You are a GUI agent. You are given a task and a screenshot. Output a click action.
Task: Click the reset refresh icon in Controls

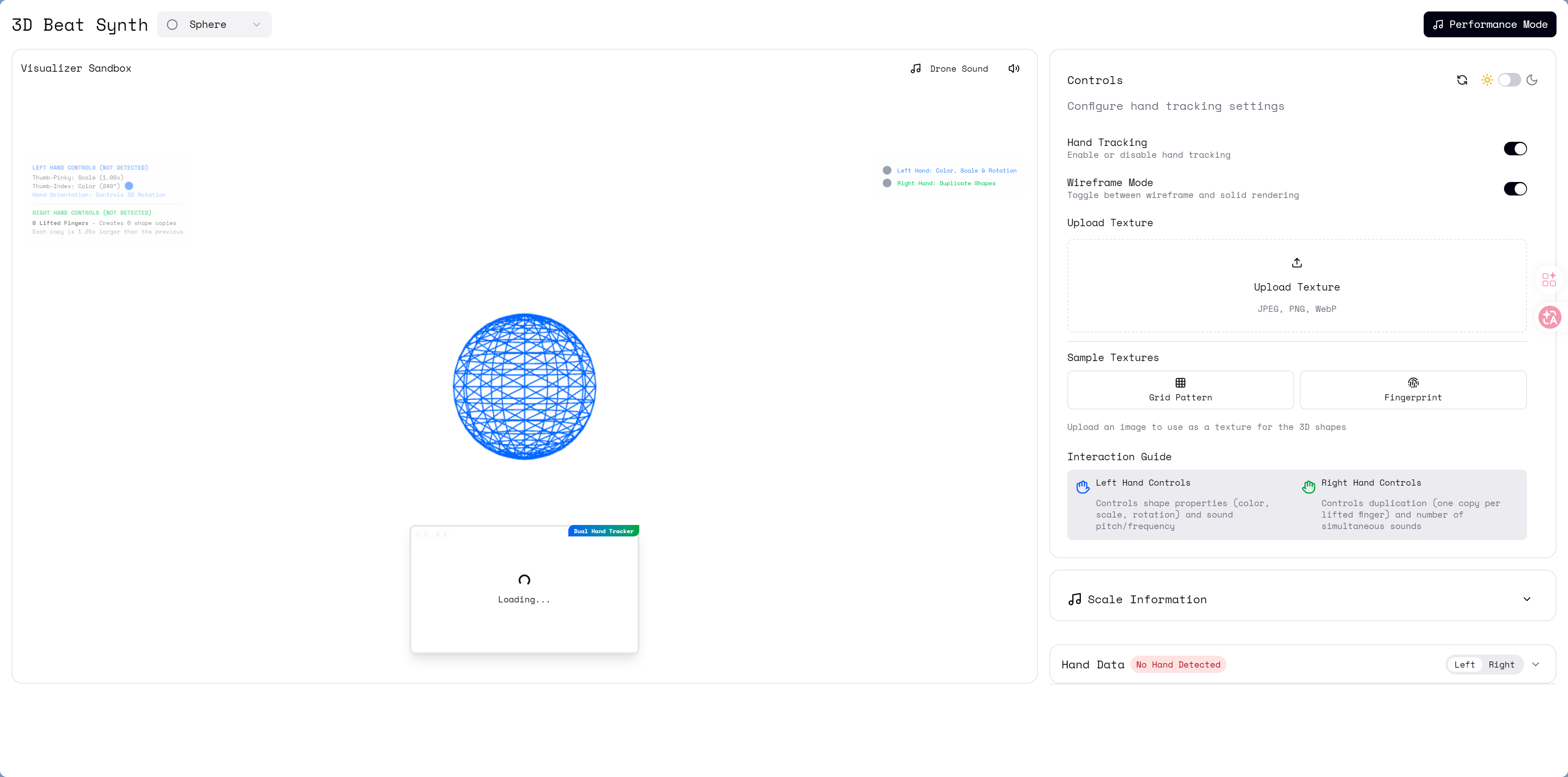(1461, 80)
